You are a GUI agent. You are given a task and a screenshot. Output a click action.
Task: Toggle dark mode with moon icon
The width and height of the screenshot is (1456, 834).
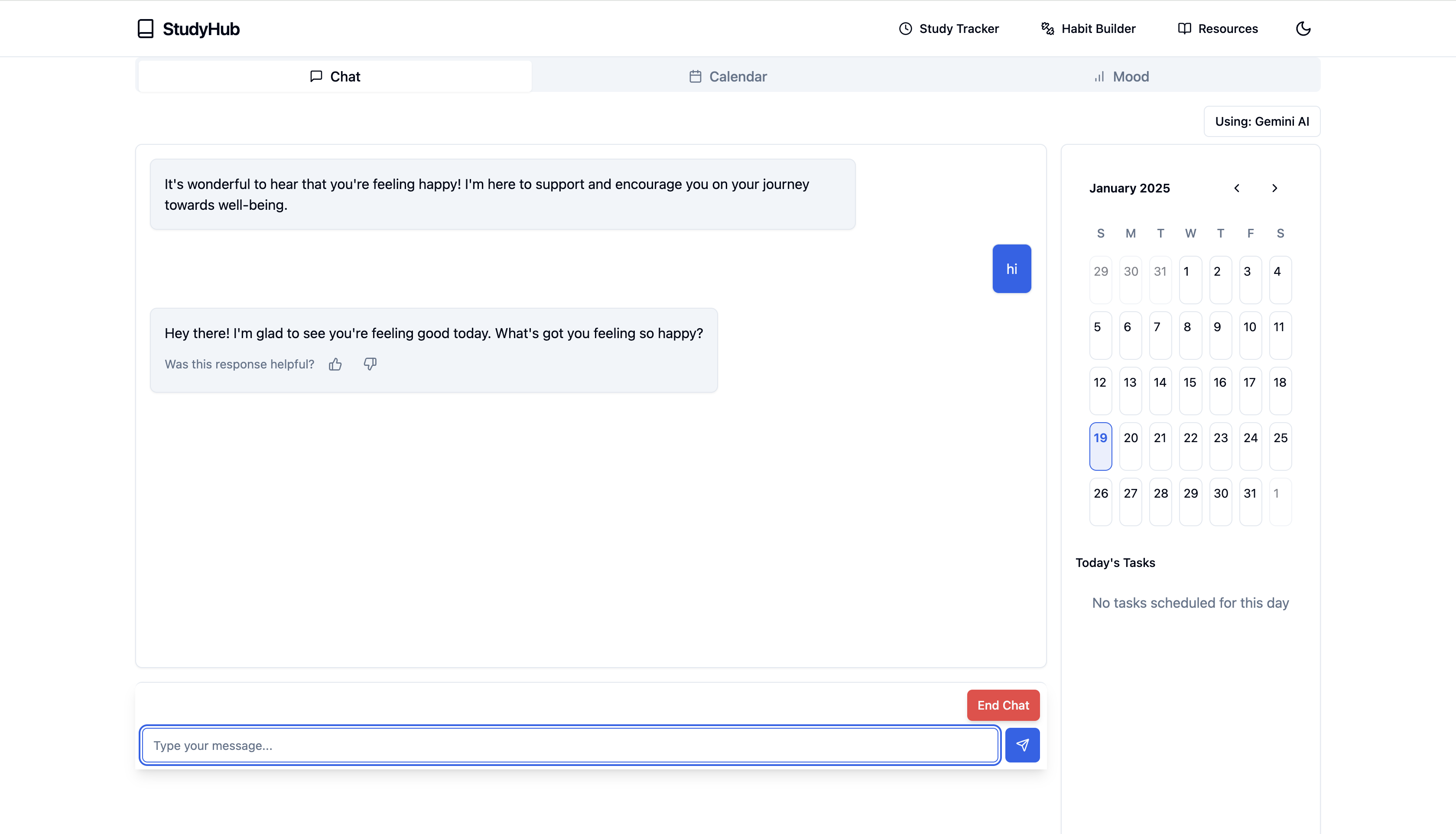[1303, 29]
